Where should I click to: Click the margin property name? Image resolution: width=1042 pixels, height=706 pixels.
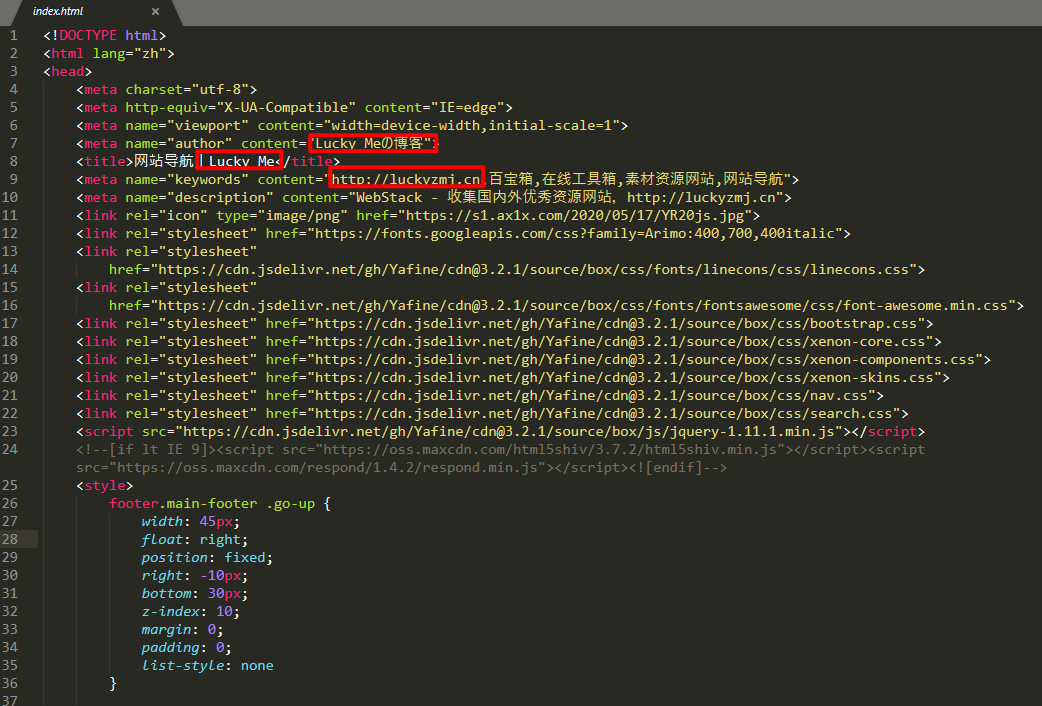click(166, 628)
